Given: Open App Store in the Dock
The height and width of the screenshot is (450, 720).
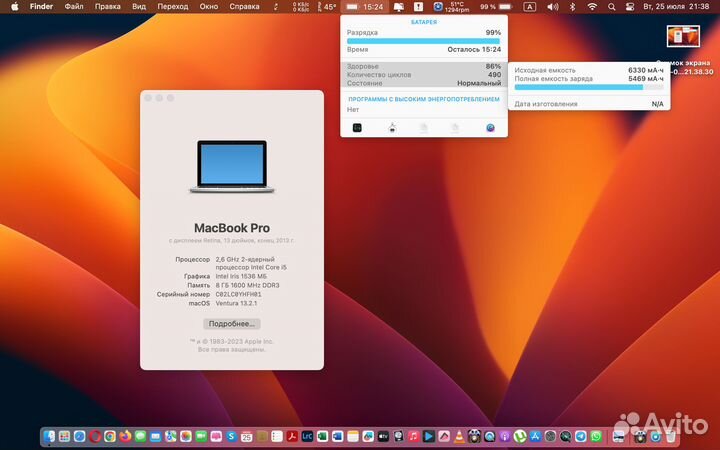Looking at the screenshot, I should point(535,436).
